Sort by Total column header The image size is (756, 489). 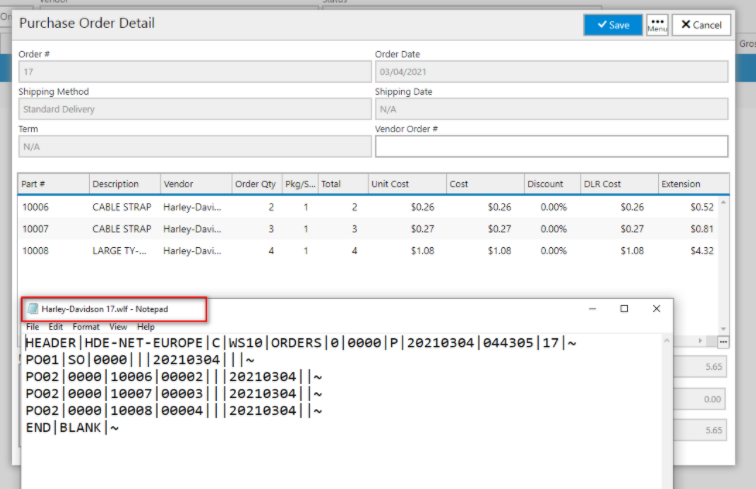tap(343, 184)
